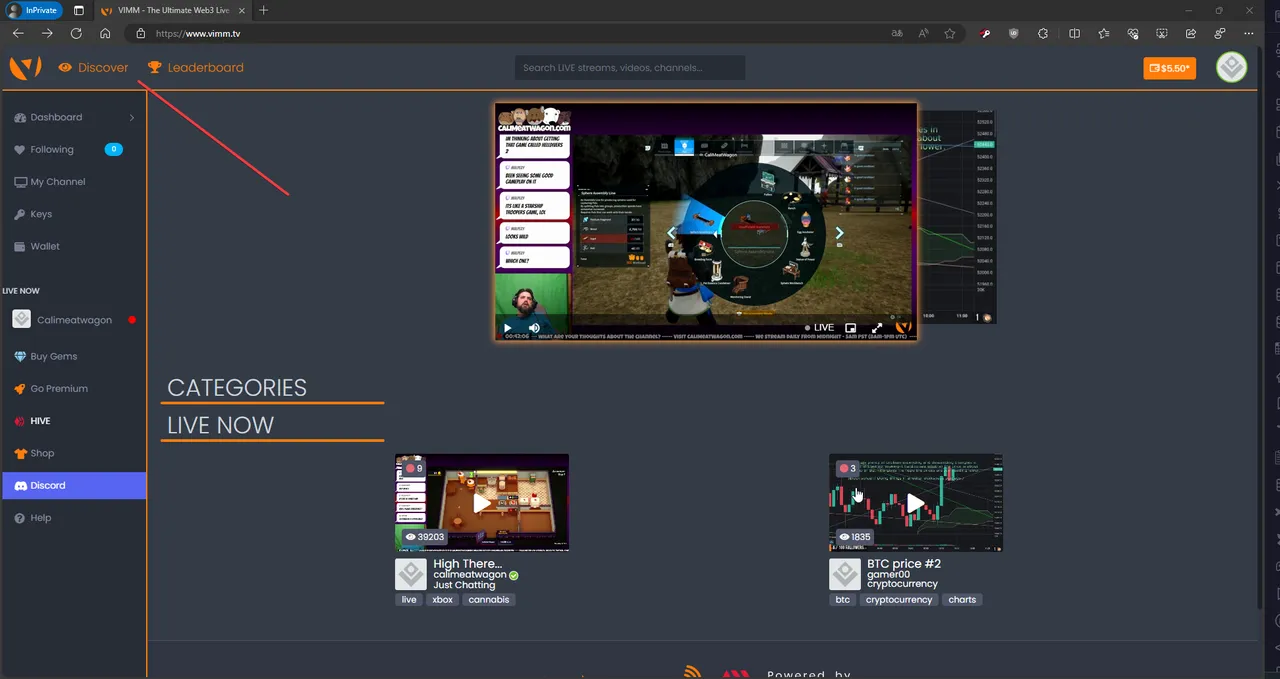Click gamer00 channel avatar
The height and width of the screenshot is (679, 1280).
tap(845, 574)
